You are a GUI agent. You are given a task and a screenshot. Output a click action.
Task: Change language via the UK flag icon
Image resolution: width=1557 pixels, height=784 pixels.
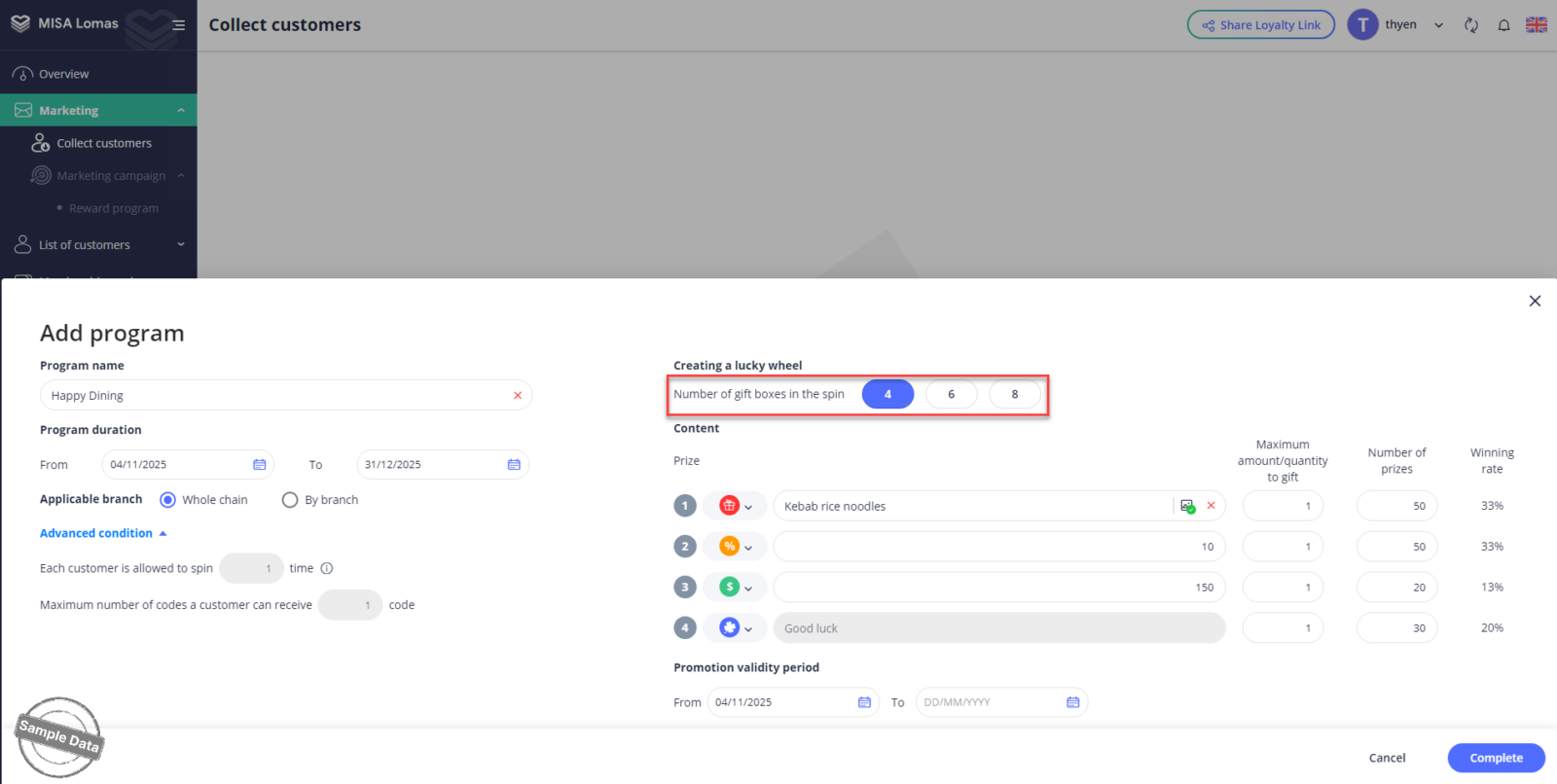(1537, 25)
